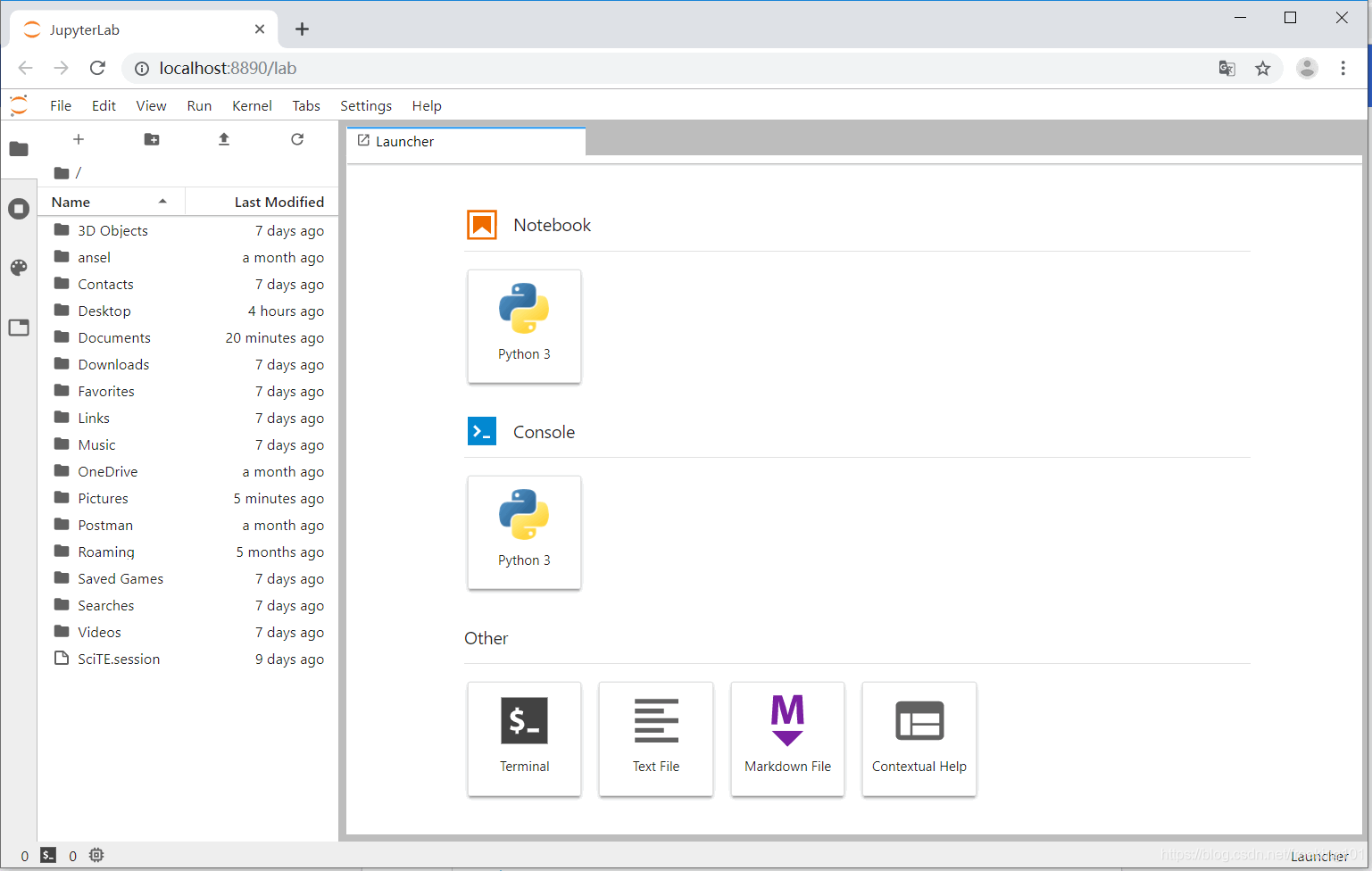Select the Searches folder
Viewport: 1372px width, 871px height.
tap(188, 605)
